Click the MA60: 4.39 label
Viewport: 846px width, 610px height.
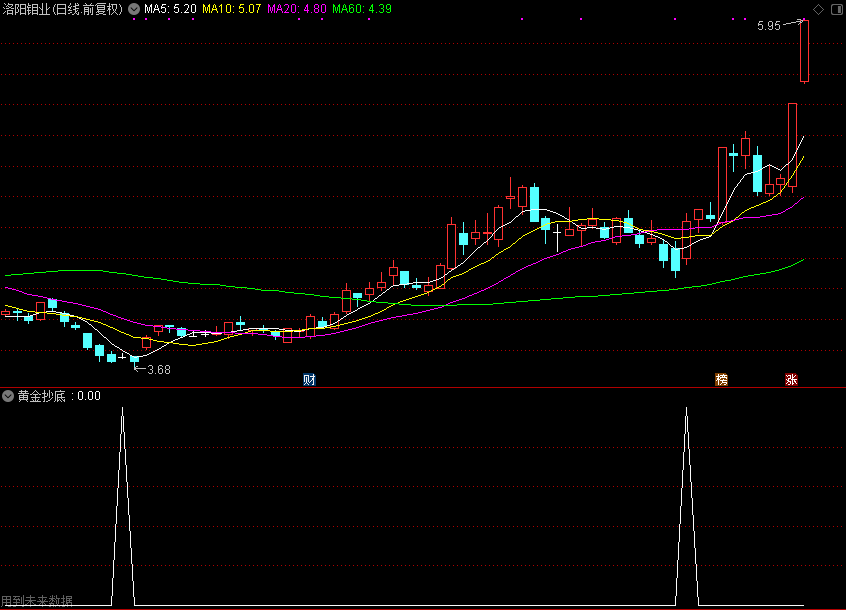click(362, 9)
